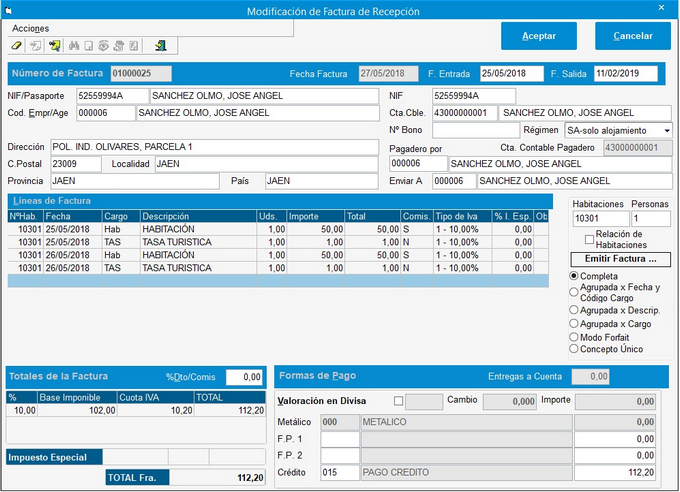The width and height of the screenshot is (680, 492).
Task: Click the F.P. 2 code field
Action: pos(340,456)
